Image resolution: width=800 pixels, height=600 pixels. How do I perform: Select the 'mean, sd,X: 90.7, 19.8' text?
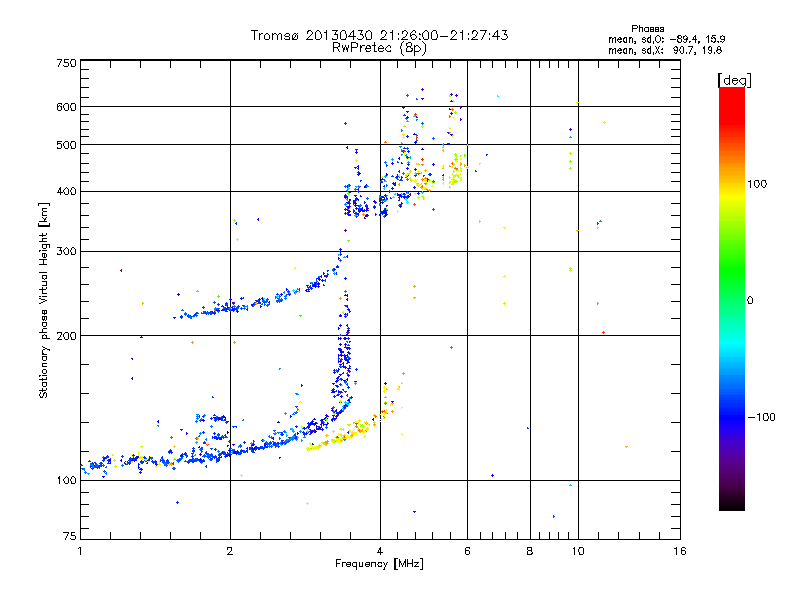click(x=665, y=50)
